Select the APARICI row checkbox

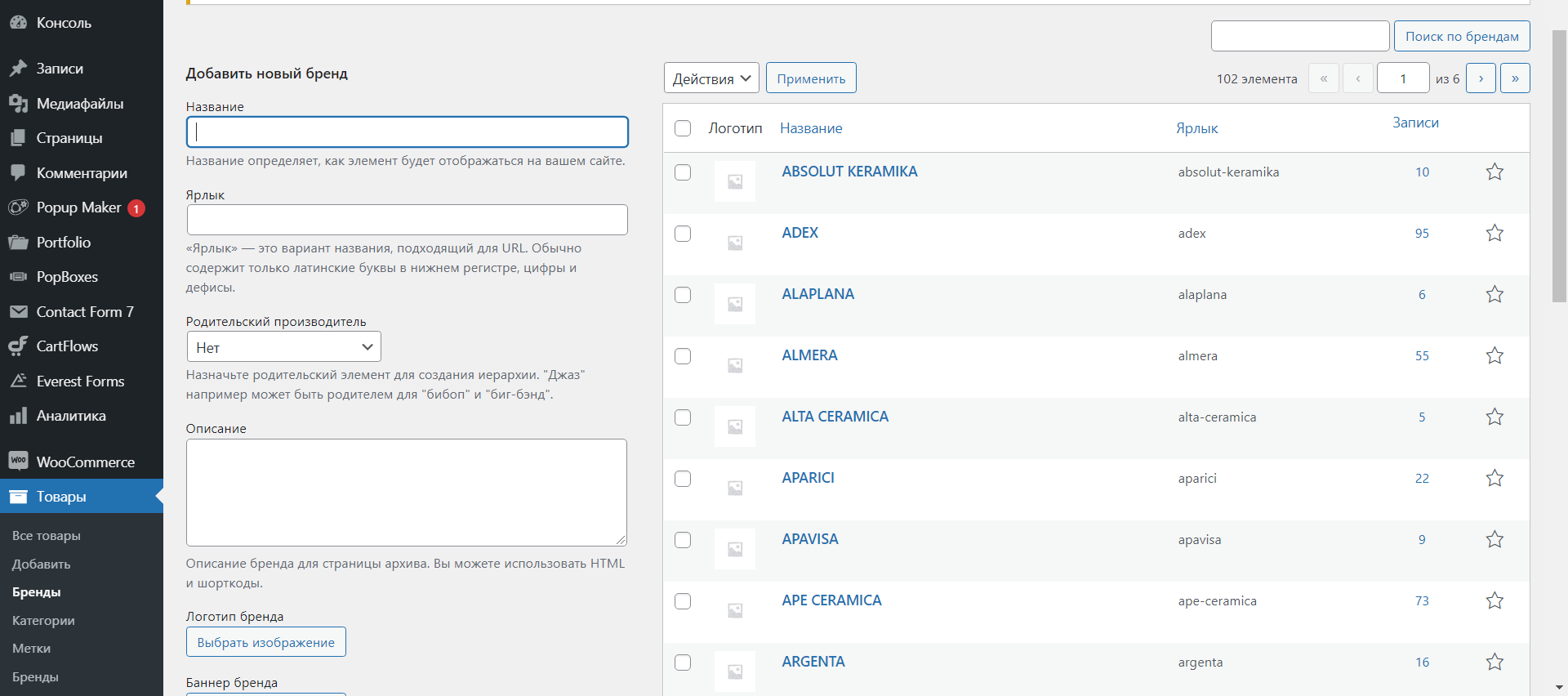click(x=683, y=479)
